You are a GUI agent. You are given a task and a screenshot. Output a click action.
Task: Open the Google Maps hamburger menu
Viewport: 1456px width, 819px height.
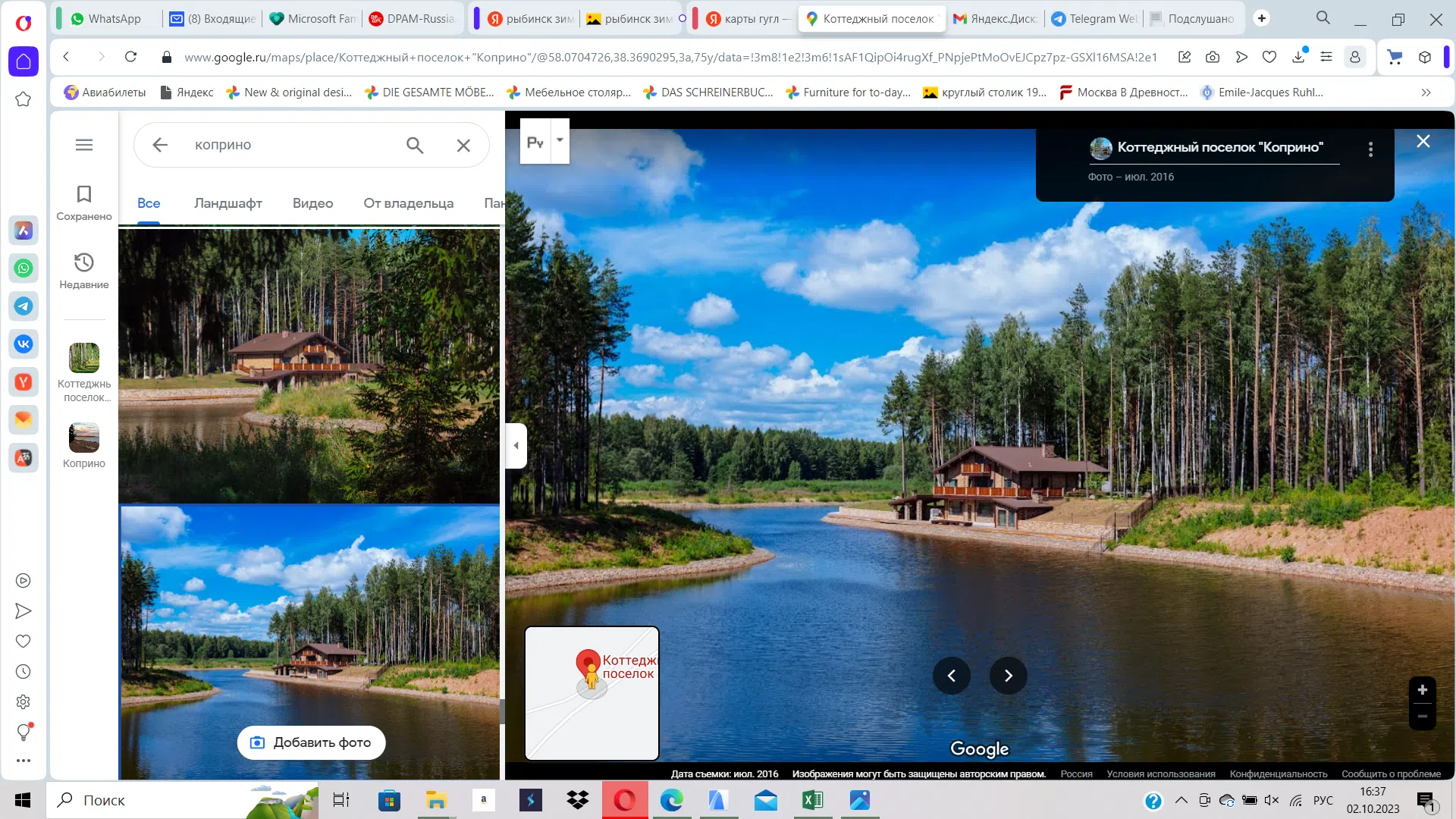coord(84,145)
